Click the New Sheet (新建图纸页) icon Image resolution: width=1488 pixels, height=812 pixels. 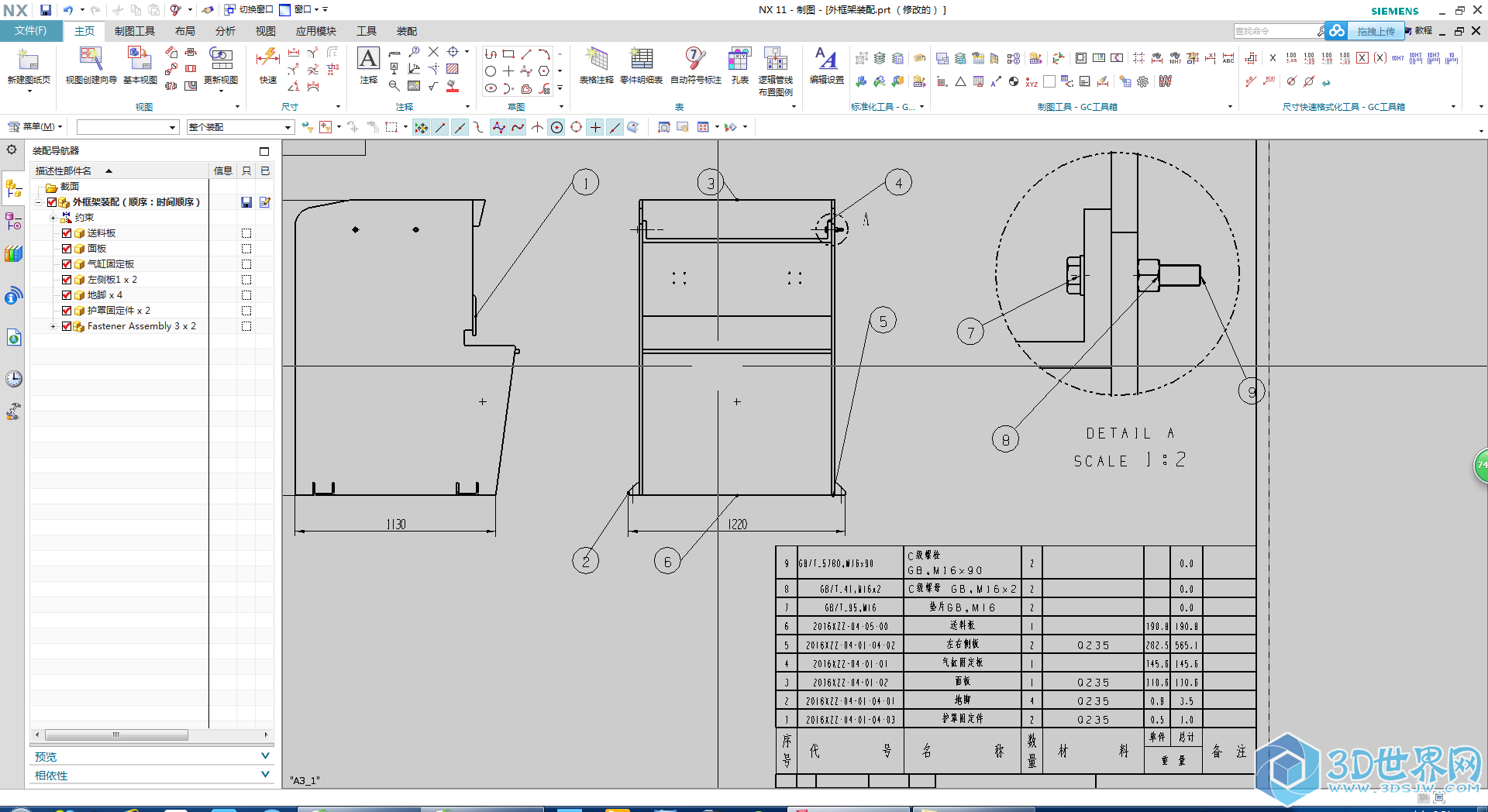click(x=28, y=60)
